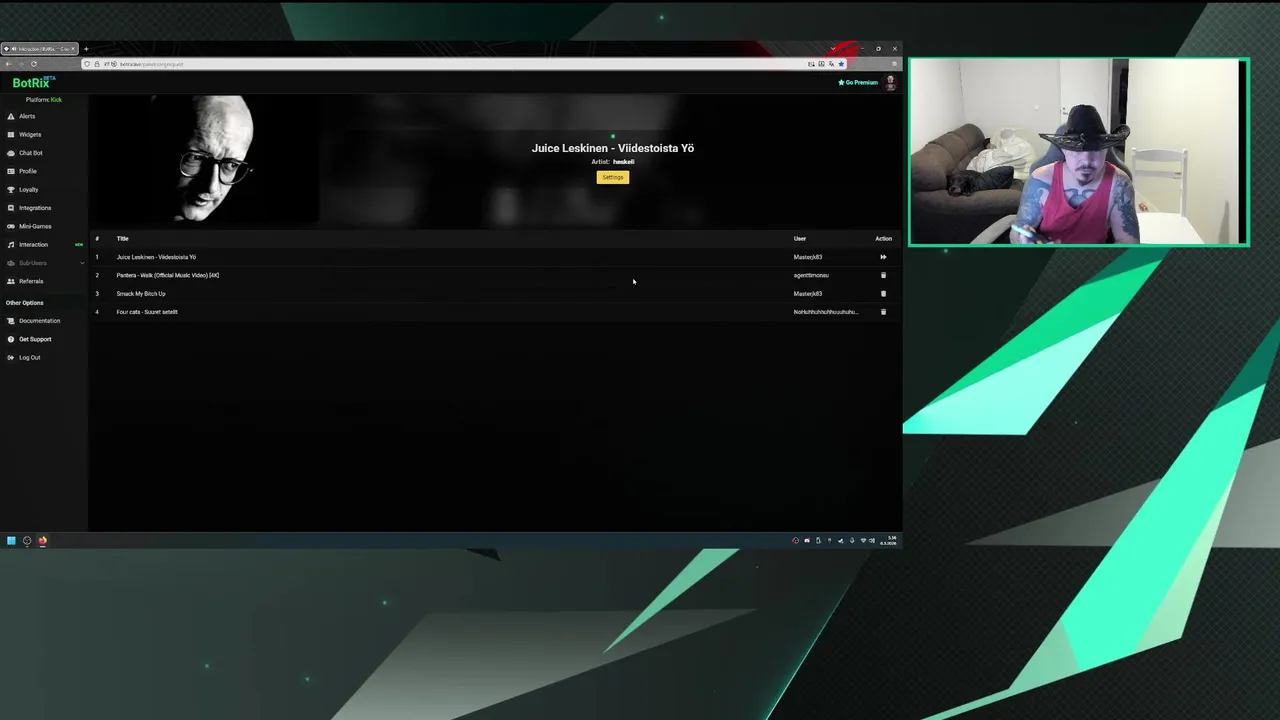Click user NoHuhhuhhuhhuuuhuhu in song list
Screen dimensions: 1280x720
(826, 312)
